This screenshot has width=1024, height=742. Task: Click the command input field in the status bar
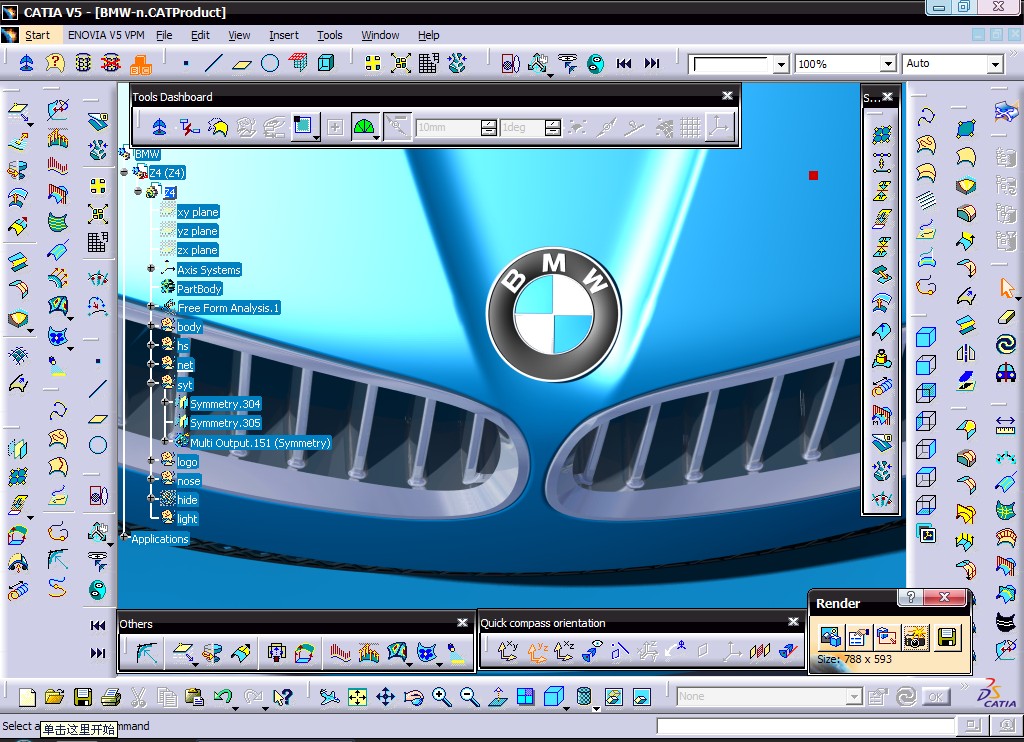pyautogui.click(x=804, y=726)
